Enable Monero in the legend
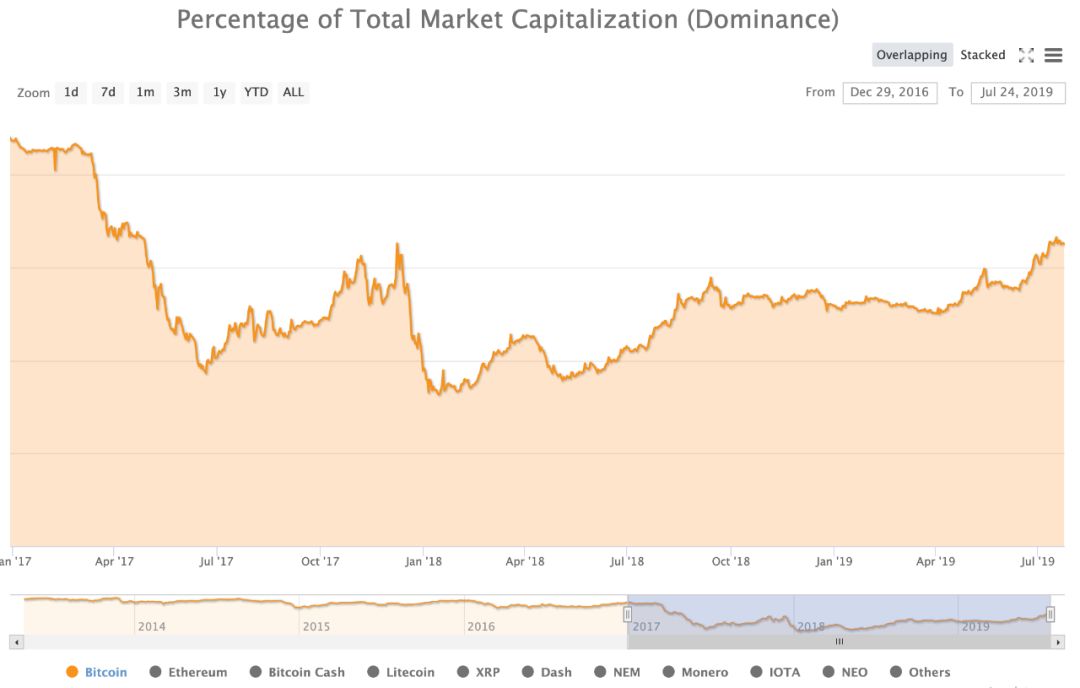 coord(696,672)
